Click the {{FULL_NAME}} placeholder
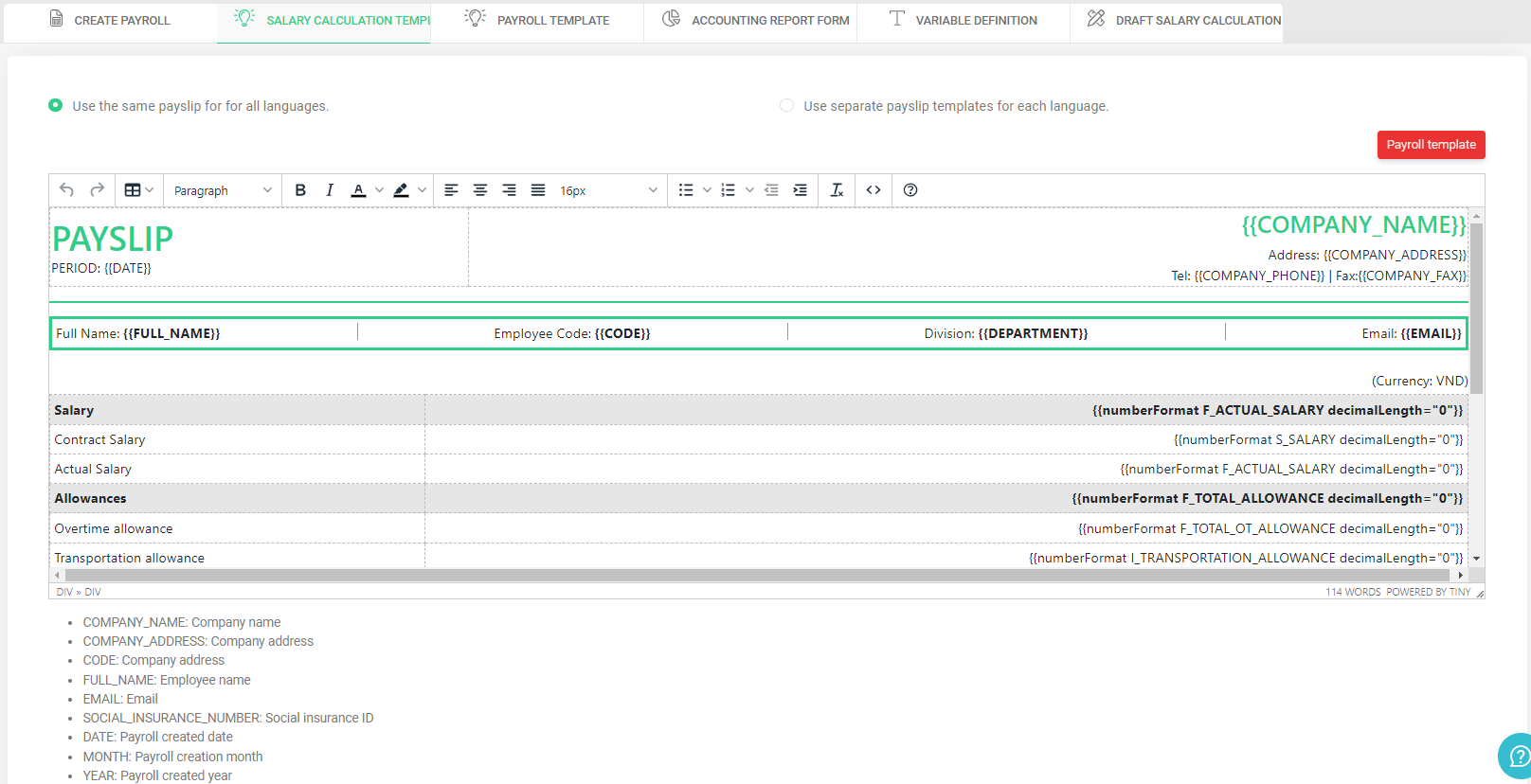 [171, 333]
